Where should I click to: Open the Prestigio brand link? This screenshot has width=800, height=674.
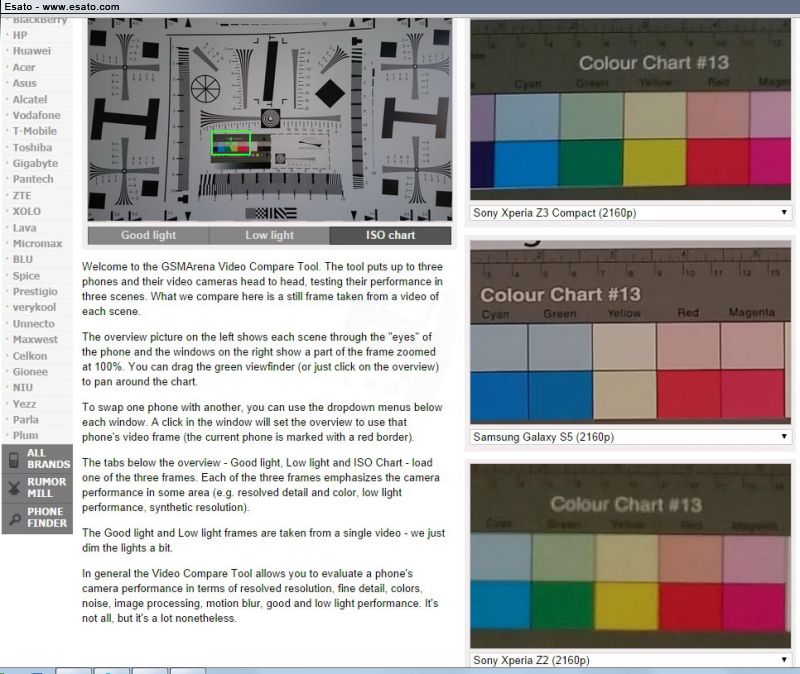(35, 291)
